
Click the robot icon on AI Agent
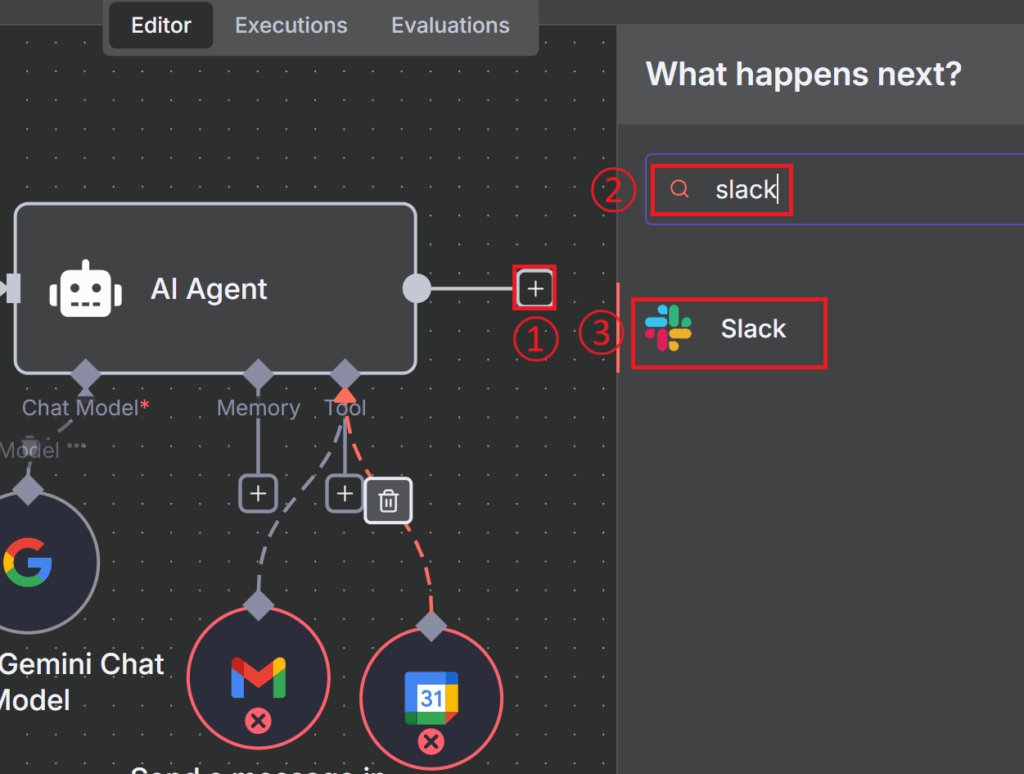coord(86,290)
